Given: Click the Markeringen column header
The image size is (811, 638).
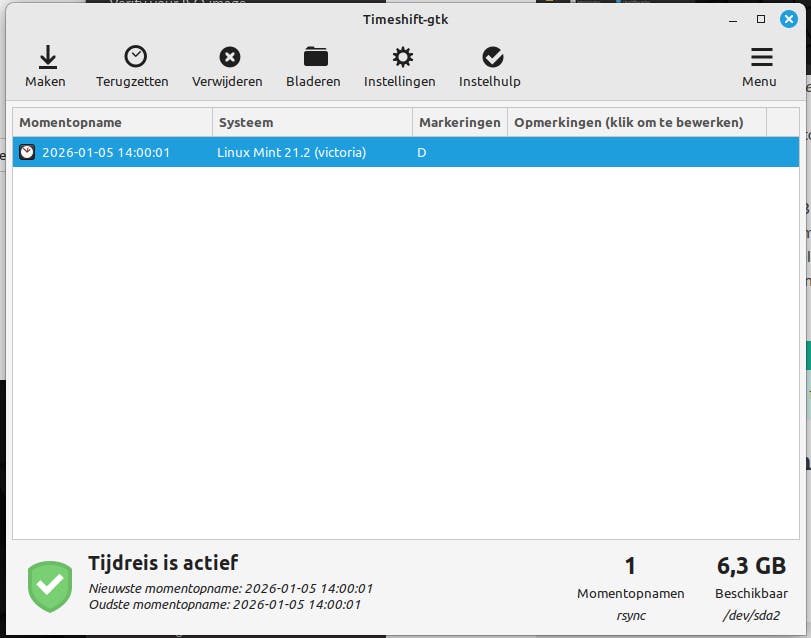Looking at the screenshot, I should pos(460,123).
